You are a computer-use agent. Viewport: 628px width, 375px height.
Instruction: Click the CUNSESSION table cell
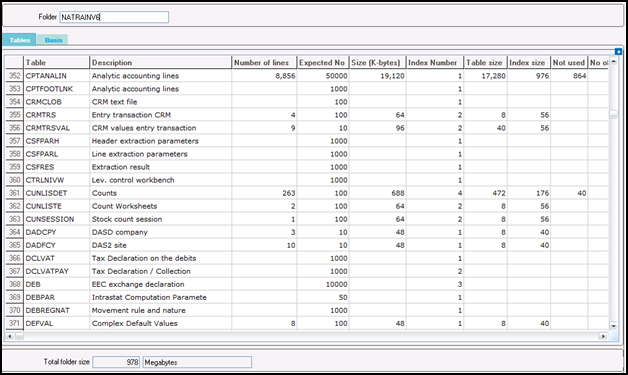[56, 219]
